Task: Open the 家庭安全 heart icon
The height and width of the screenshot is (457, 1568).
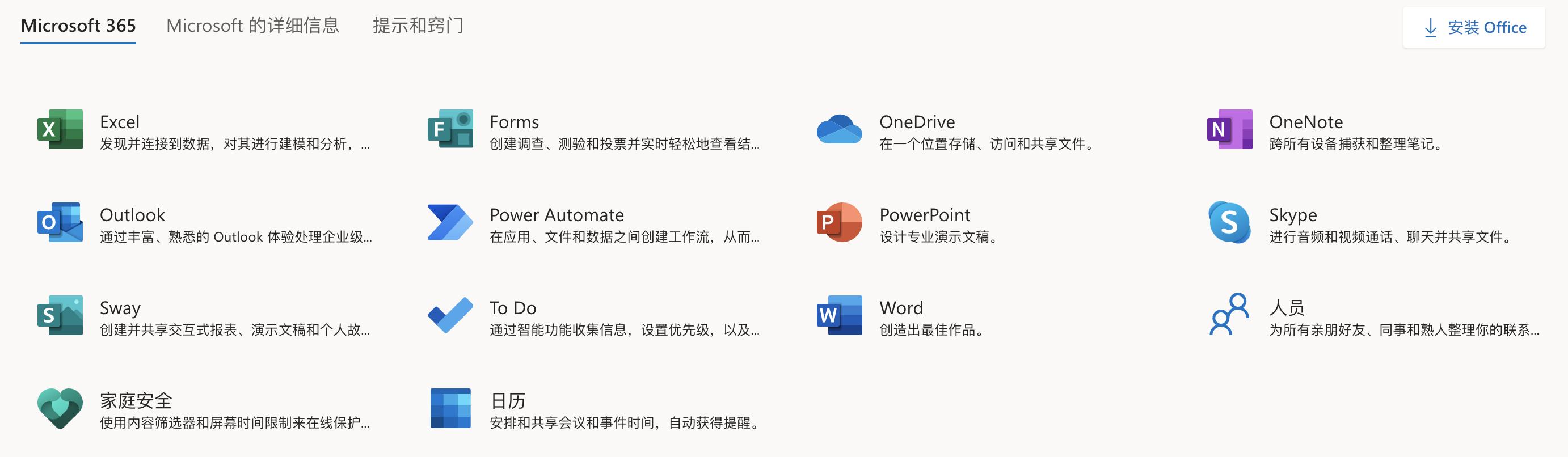Action: [x=60, y=408]
